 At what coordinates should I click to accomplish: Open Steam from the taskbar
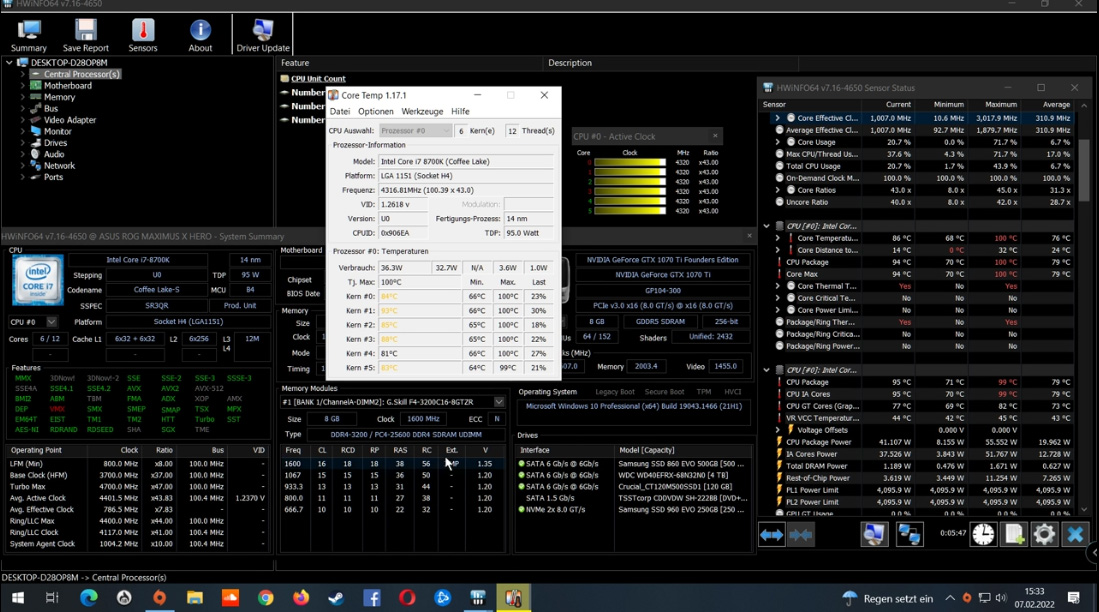pos(336,598)
